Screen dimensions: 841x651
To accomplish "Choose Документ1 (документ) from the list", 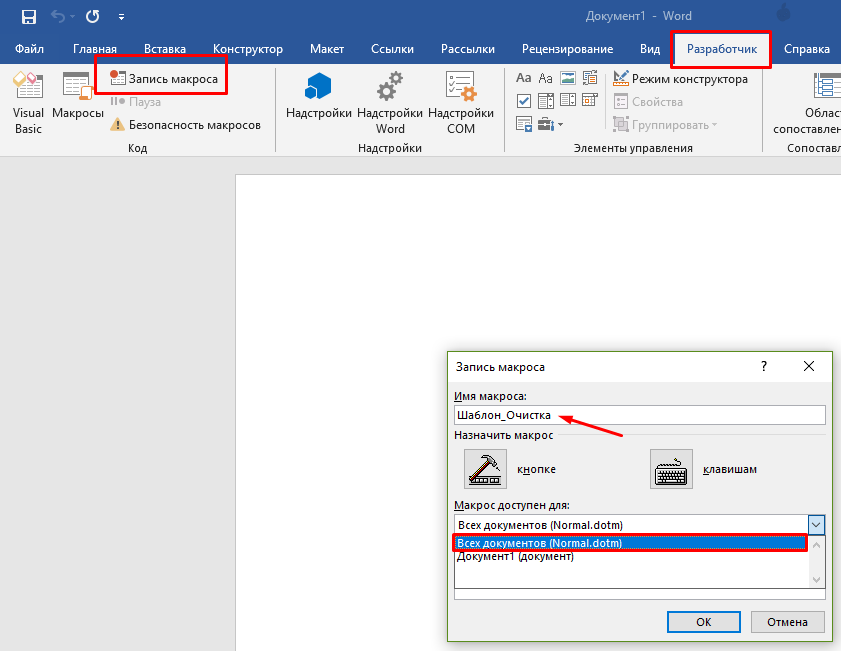I will point(515,557).
